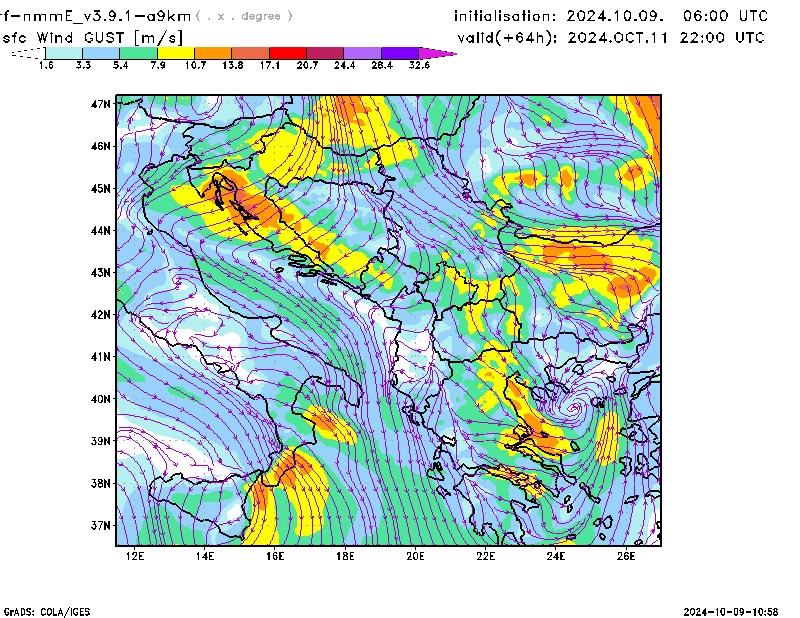Select the light purple legend swatch
The height and width of the screenshot is (618, 800).
click(363, 53)
